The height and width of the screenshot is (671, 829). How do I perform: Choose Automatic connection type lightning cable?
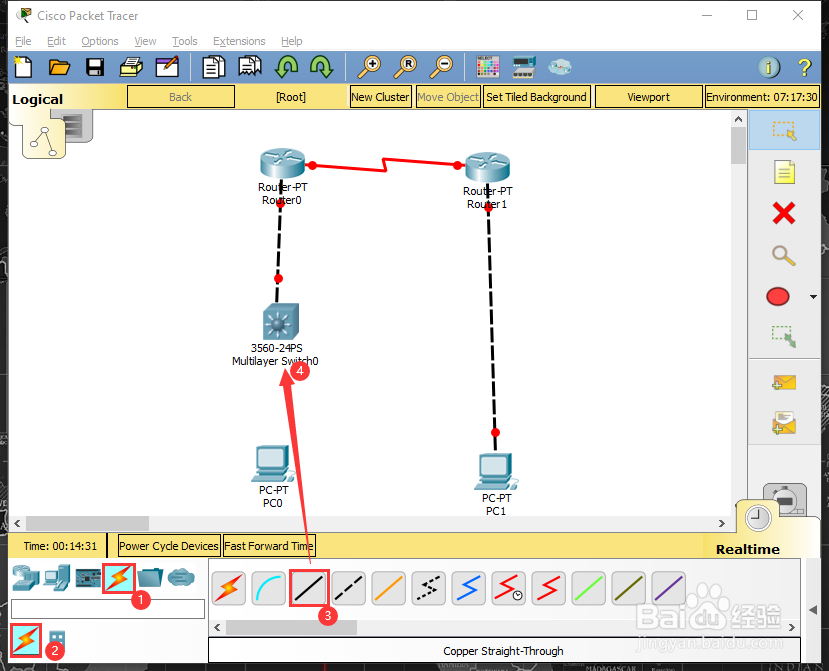pos(228,588)
